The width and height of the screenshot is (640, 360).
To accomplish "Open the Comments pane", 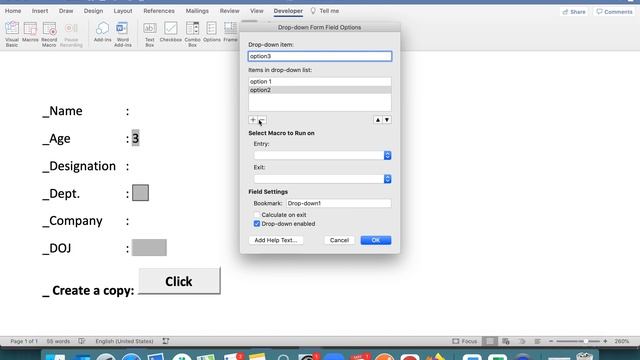I will pyautogui.click(x=614, y=12).
